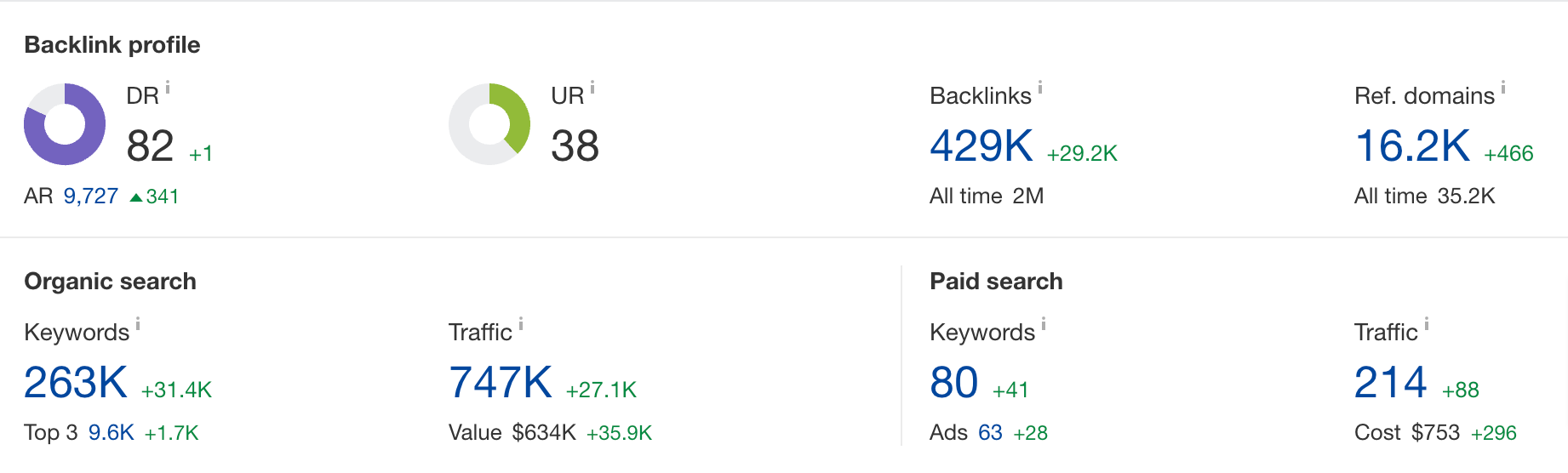Screen dimensions: 1568x473
Task: Click the info icon beside UR
Action: [592, 88]
